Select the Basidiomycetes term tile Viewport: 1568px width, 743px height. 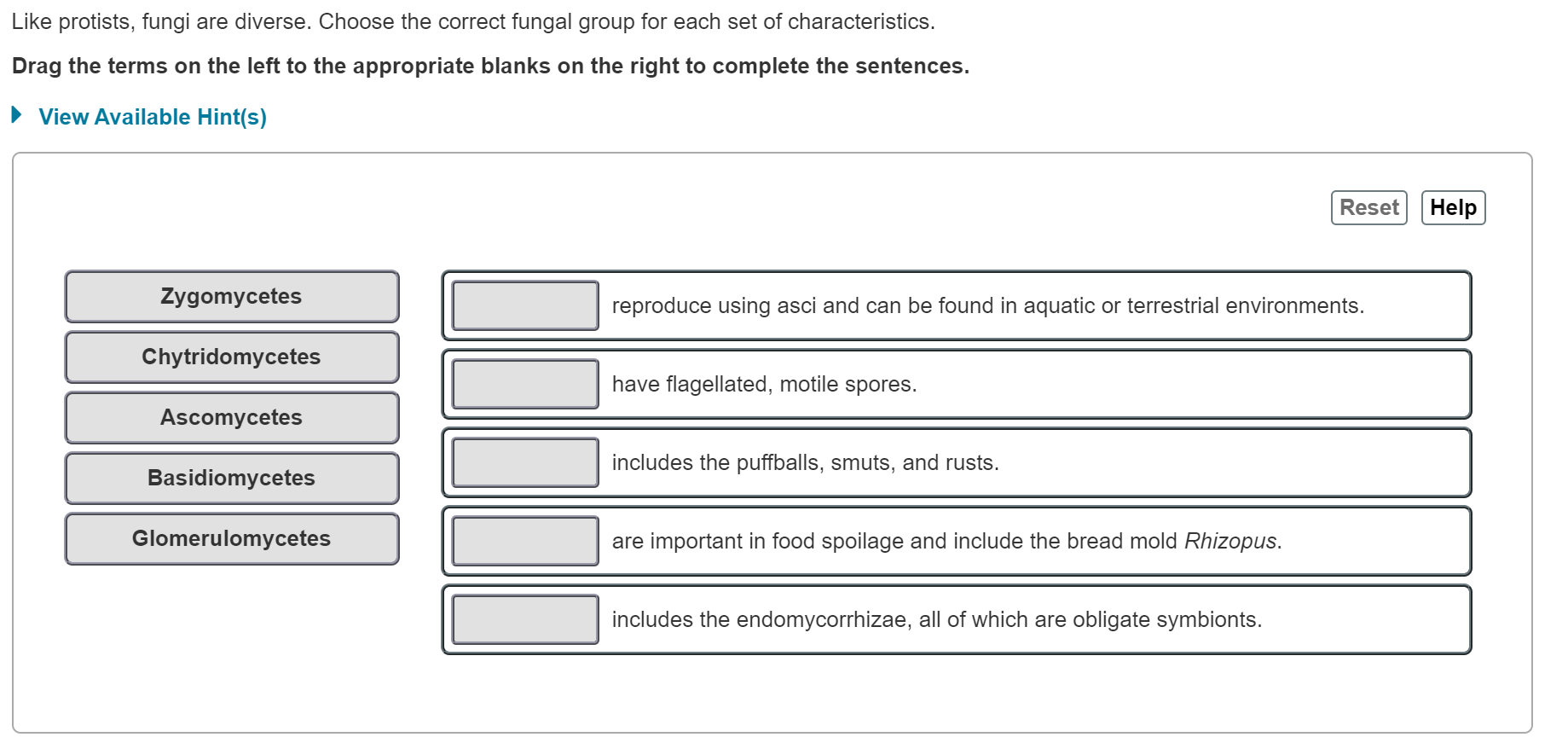pyautogui.click(x=231, y=478)
